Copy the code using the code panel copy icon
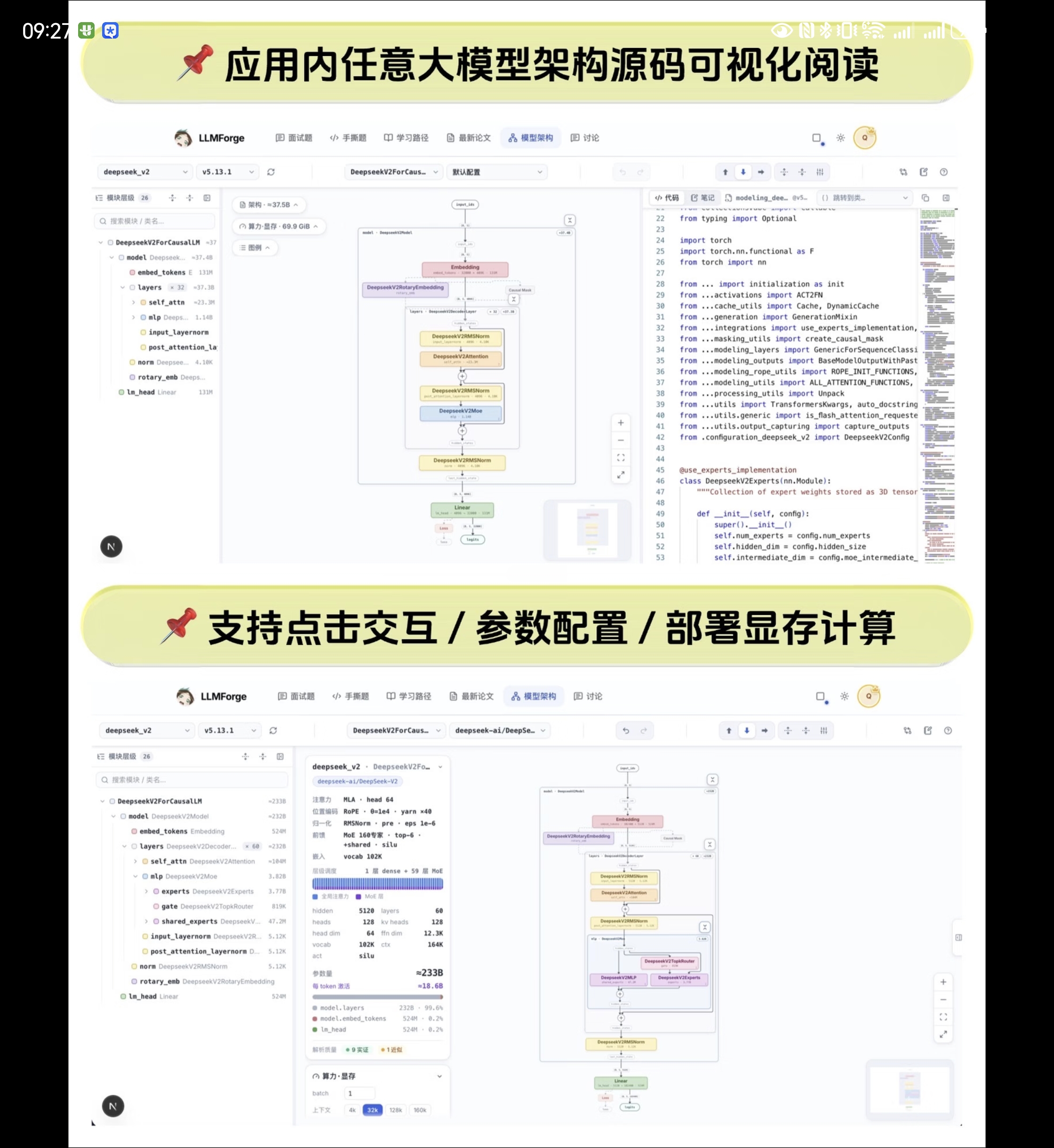 click(925, 198)
